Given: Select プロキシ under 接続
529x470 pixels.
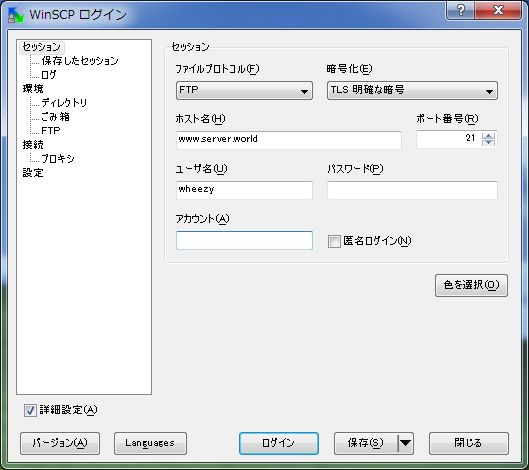Looking at the screenshot, I should pyautogui.click(x=58, y=159).
